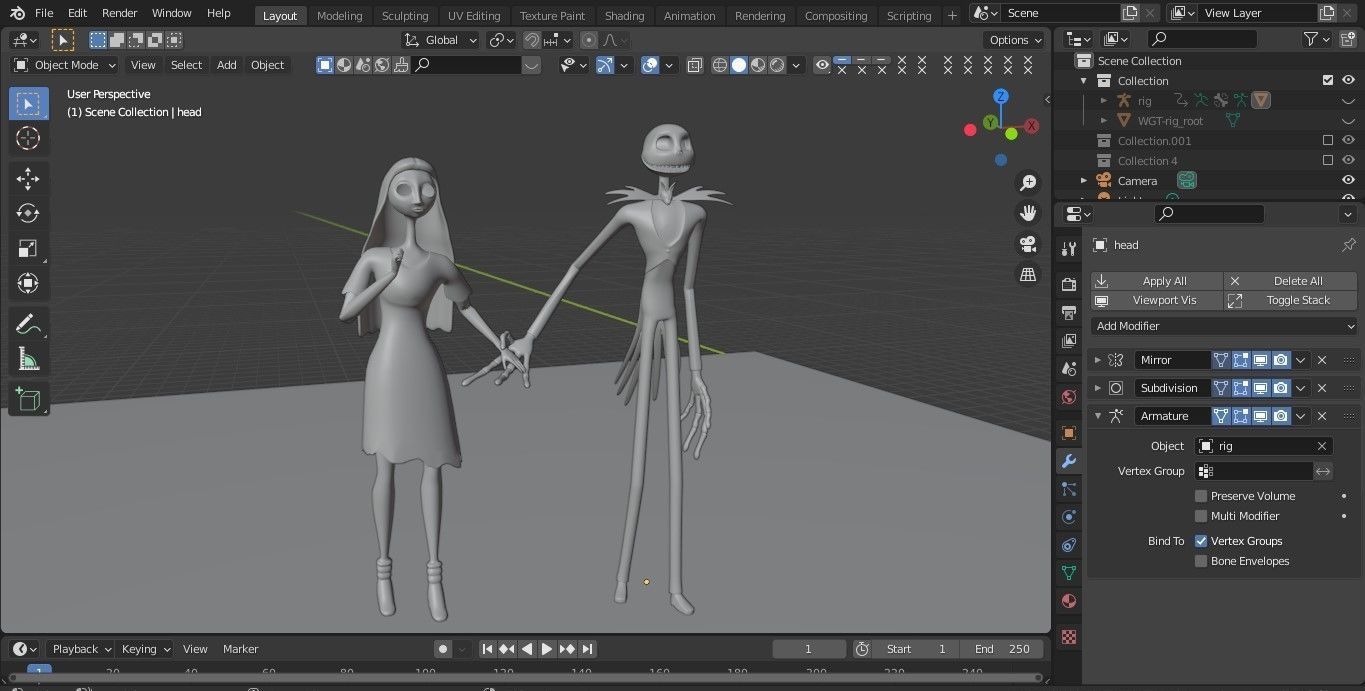Open the Tool properties tab
Image resolution: width=1365 pixels, height=691 pixels.
[1069, 249]
